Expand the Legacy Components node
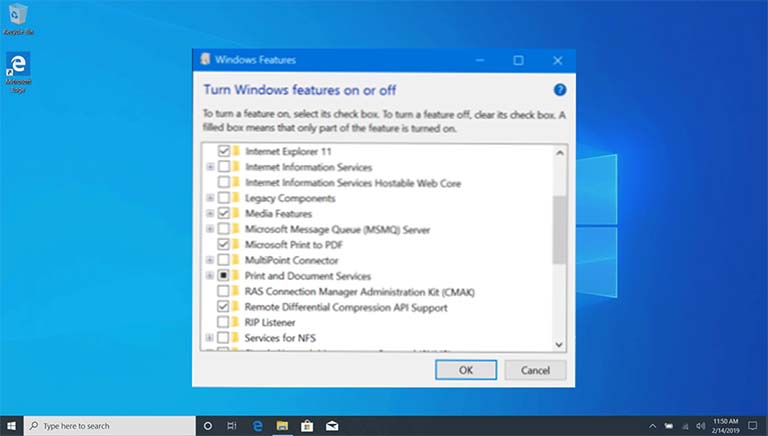The image size is (768, 436). (x=210, y=198)
